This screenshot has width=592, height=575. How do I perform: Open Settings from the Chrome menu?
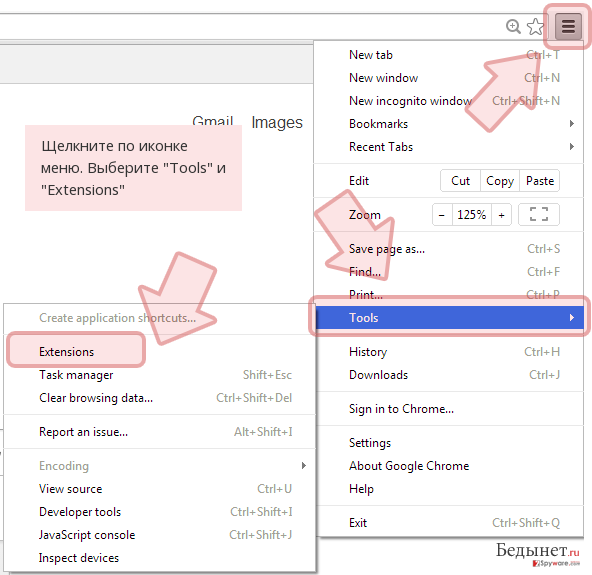click(x=370, y=442)
